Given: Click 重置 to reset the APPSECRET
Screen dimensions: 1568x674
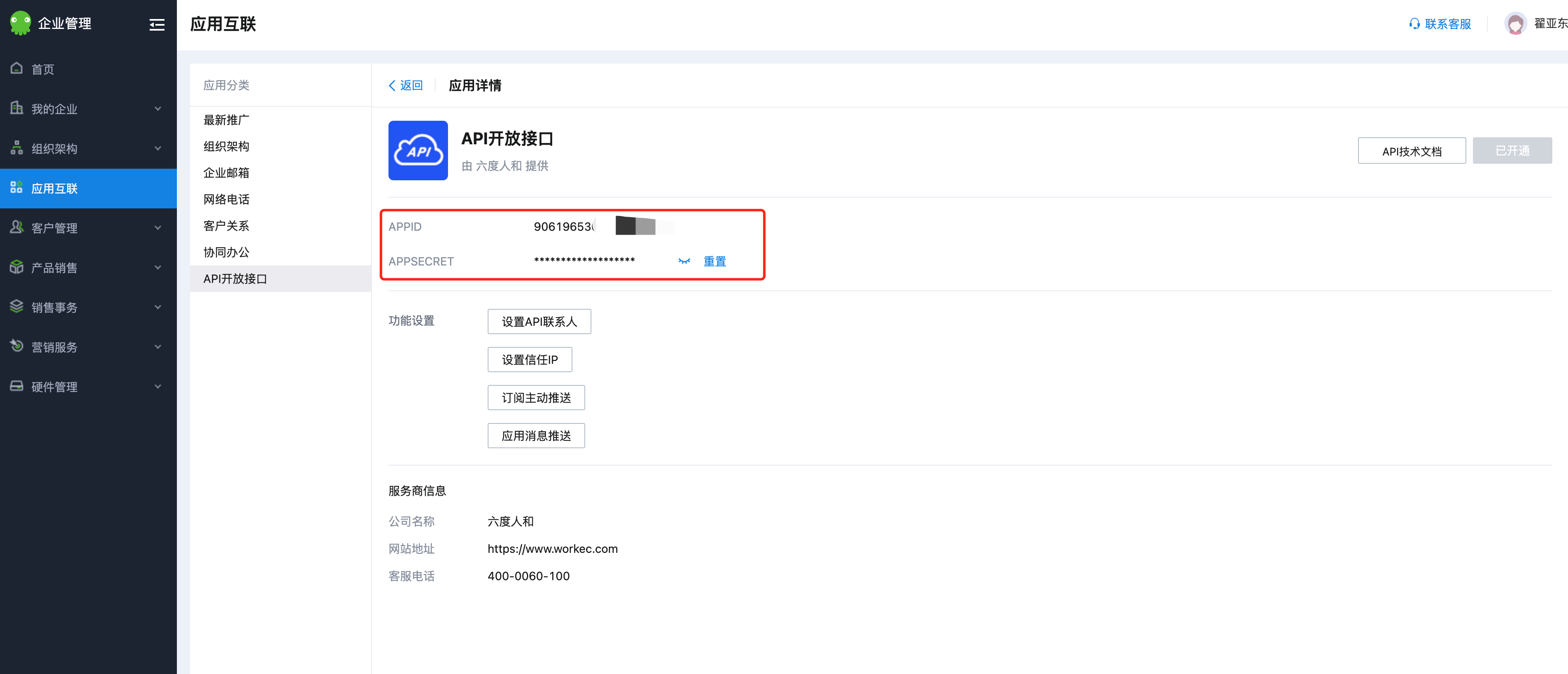Looking at the screenshot, I should click(715, 261).
